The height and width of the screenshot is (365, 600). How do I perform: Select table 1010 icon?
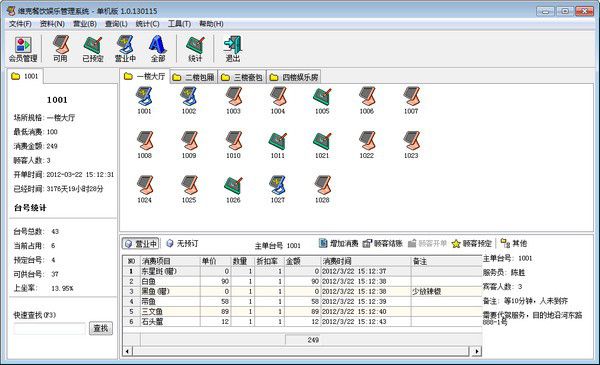coord(233,145)
